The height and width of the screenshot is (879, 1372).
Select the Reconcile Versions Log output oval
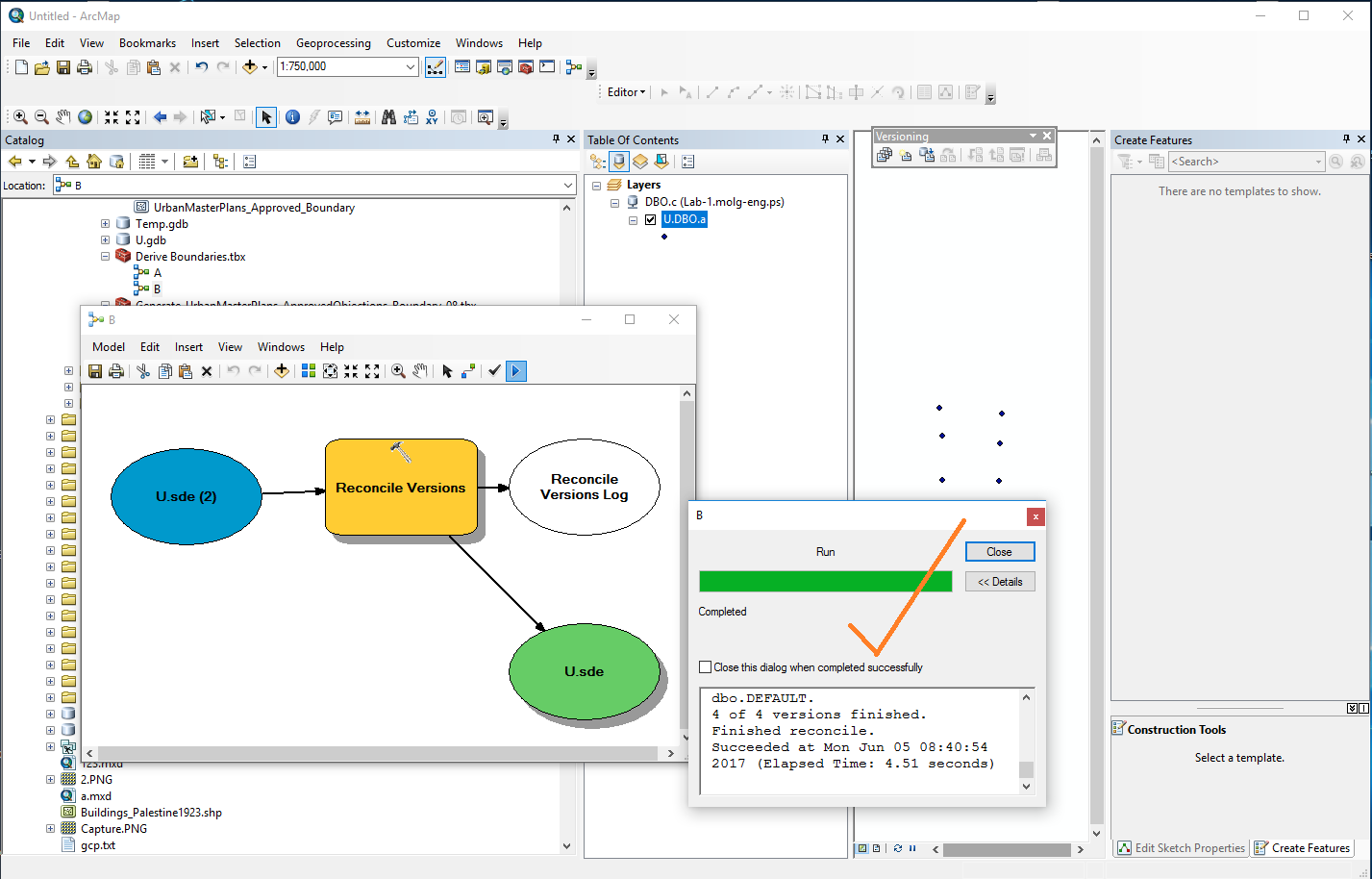pyautogui.click(x=585, y=487)
